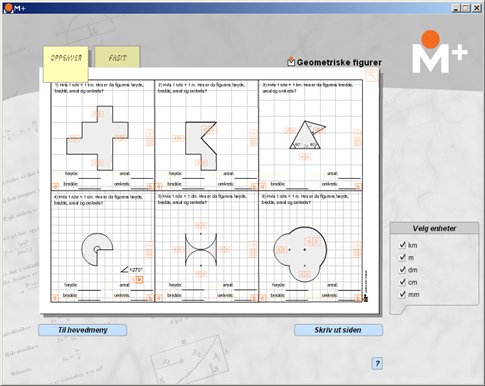The width and height of the screenshot is (485, 386).
Task: Click left arrow at bottom of task 4 panel
Action: tap(55, 298)
